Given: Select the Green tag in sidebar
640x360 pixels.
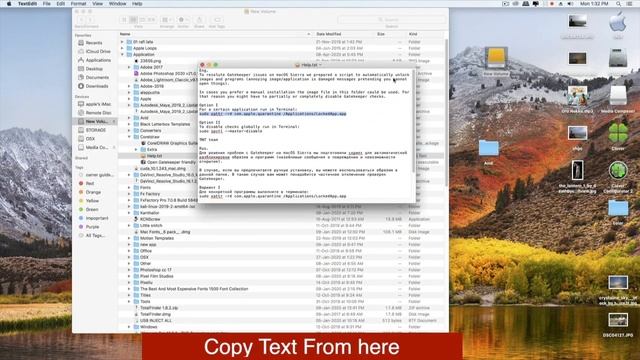Looking at the screenshot, I should tap(92, 209).
